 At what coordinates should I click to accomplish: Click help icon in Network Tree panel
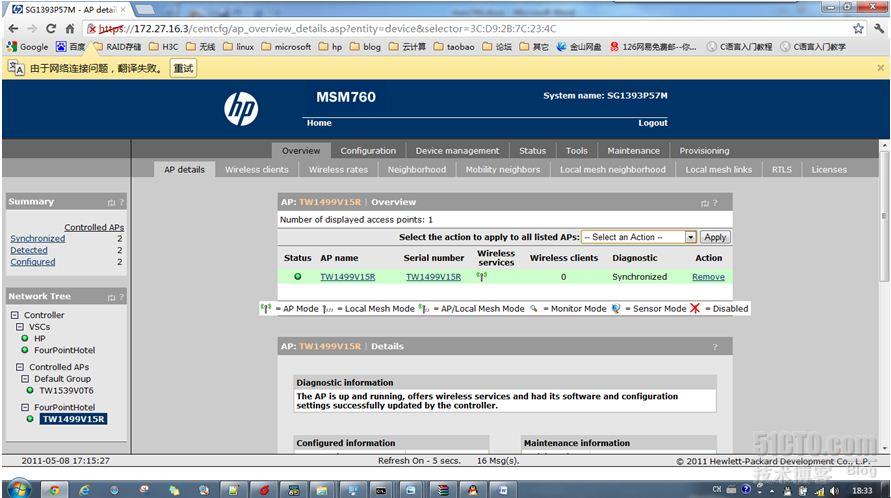click(x=121, y=297)
